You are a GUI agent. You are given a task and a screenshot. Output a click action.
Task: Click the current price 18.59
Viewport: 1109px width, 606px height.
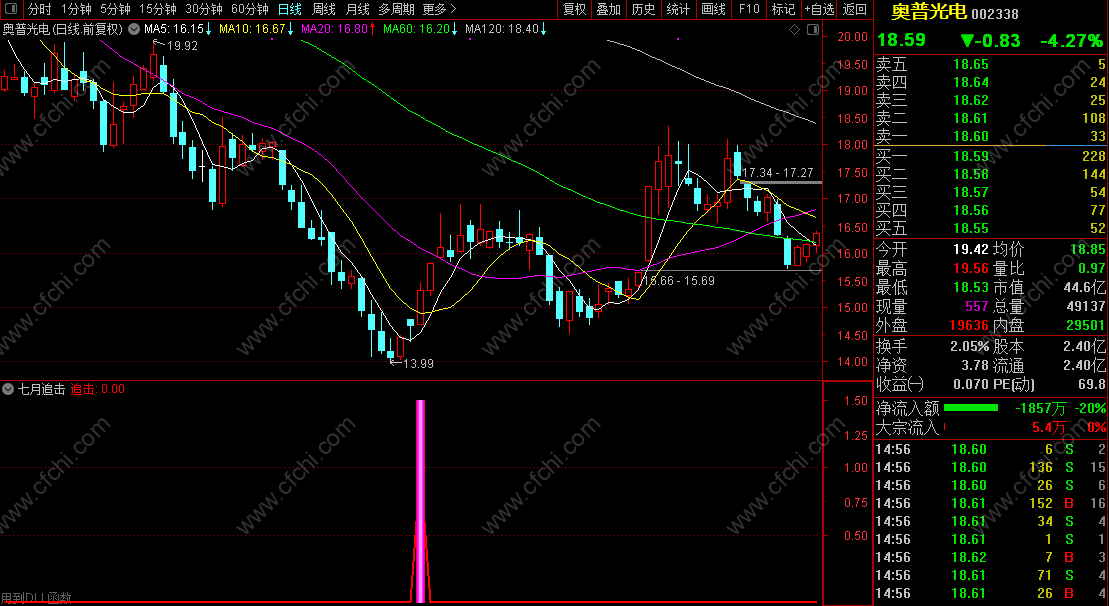(901, 40)
